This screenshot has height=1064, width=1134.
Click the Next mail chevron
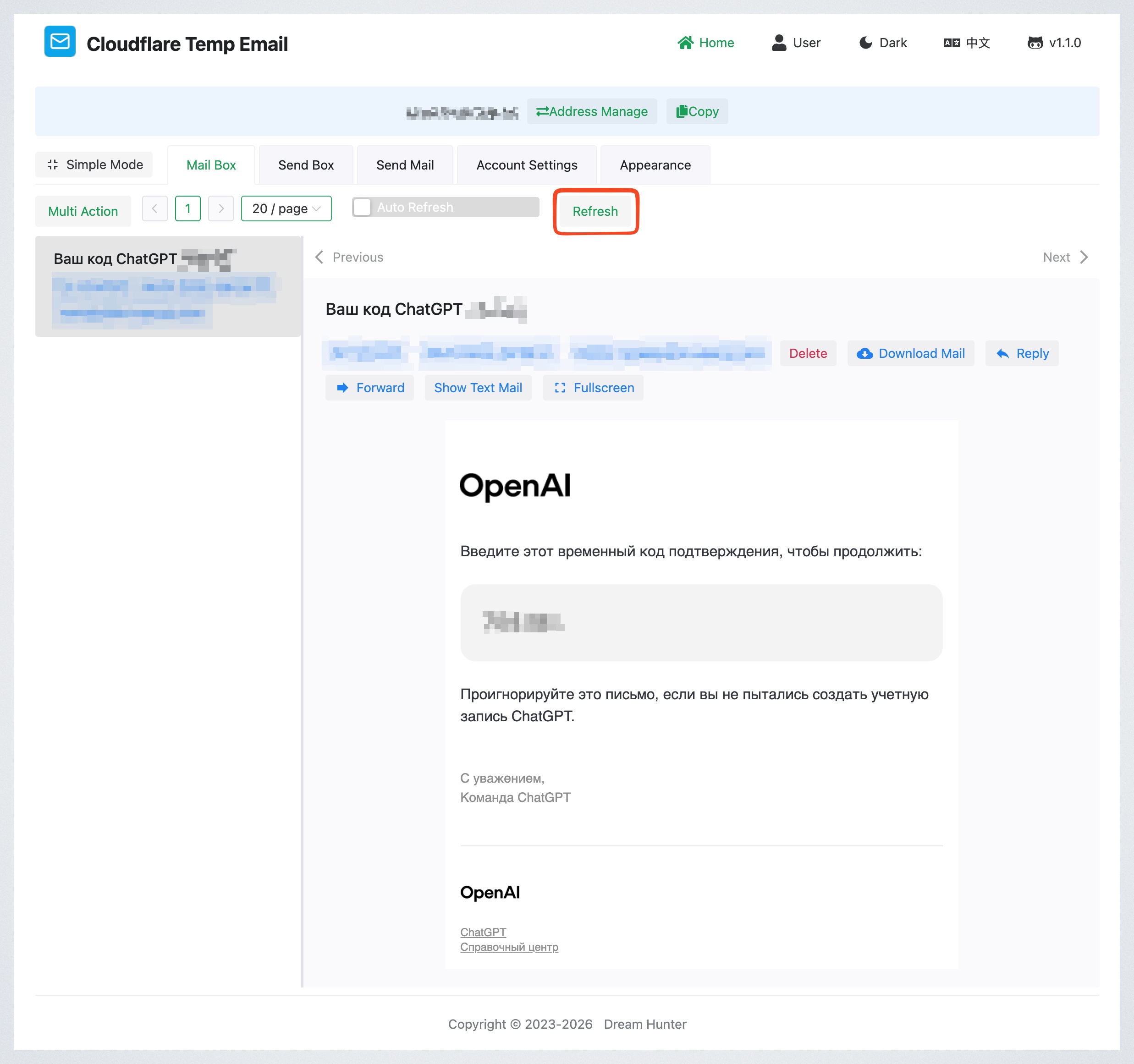(x=1083, y=257)
